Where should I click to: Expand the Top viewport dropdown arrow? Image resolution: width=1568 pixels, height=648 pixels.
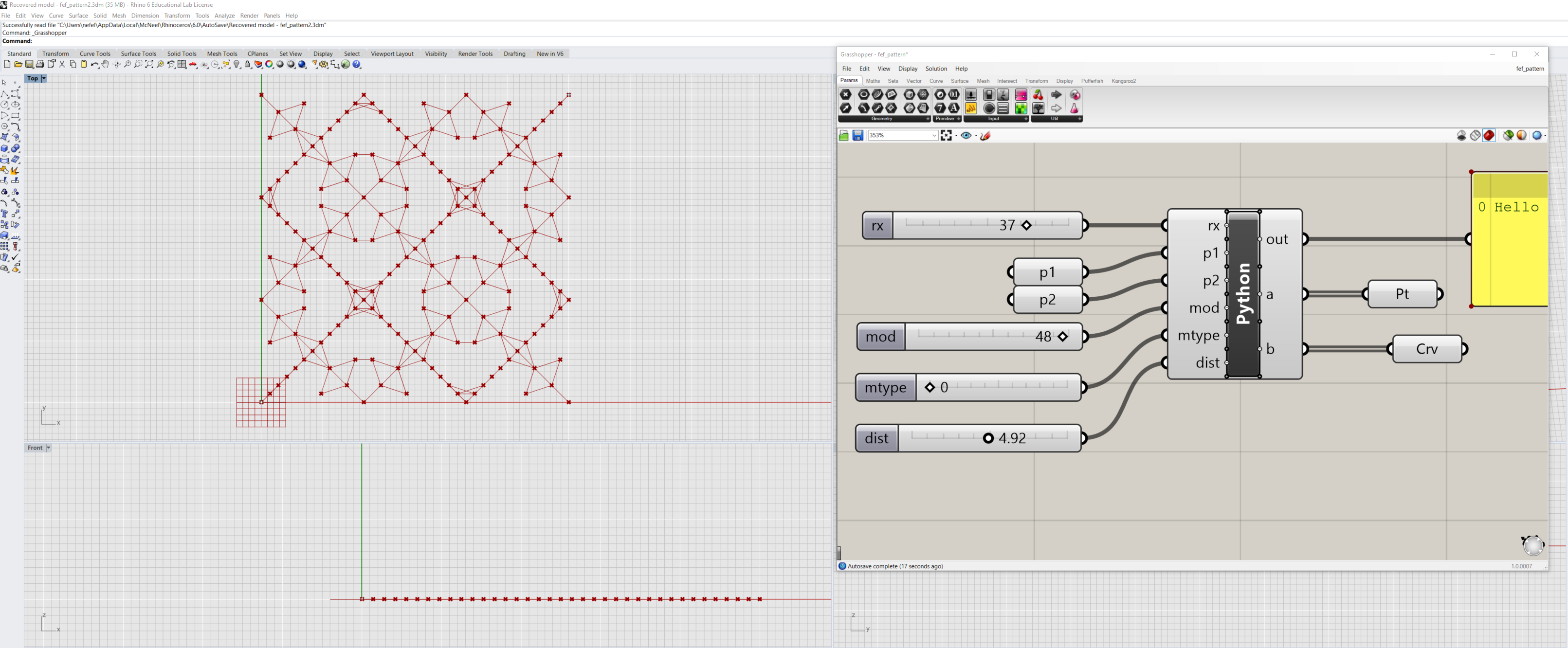pos(44,78)
